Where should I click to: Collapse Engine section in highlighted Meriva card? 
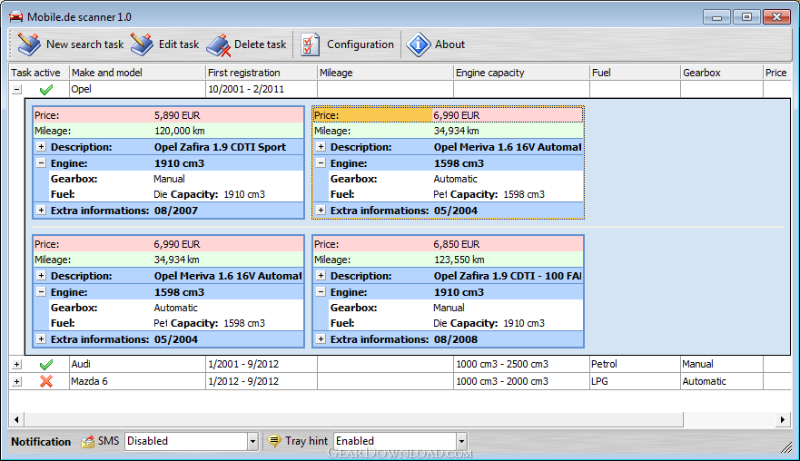pyautogui.click(x=320, y=163)
